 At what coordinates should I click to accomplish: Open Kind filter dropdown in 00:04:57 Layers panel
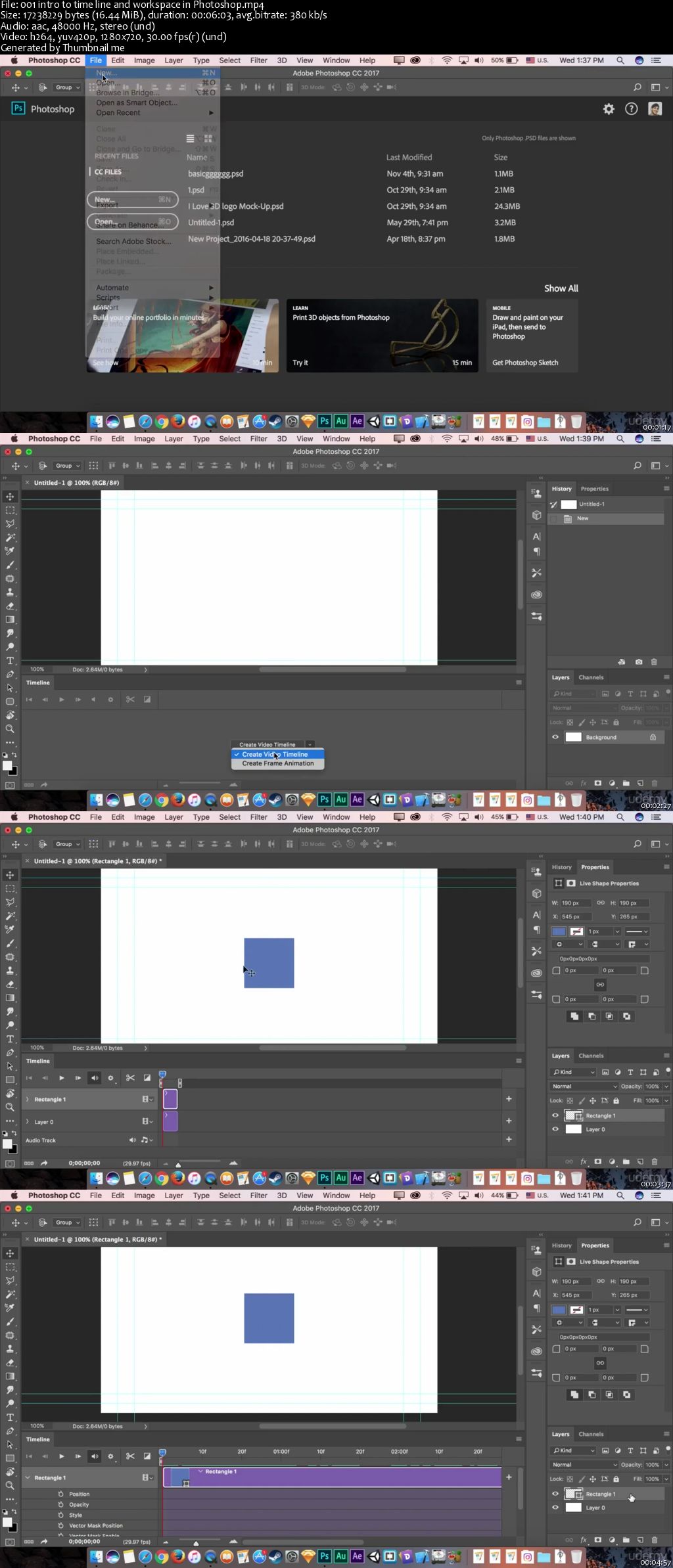573,1450
